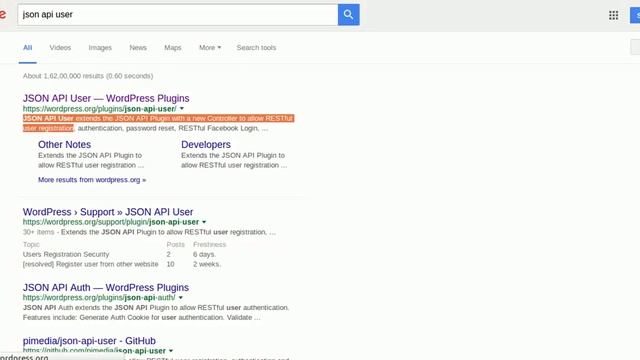Click the https://wordpress.org/plugins/json-api-user/ green URL
Viewport: 640px width, 360px height.
click(x=100, y=109)
